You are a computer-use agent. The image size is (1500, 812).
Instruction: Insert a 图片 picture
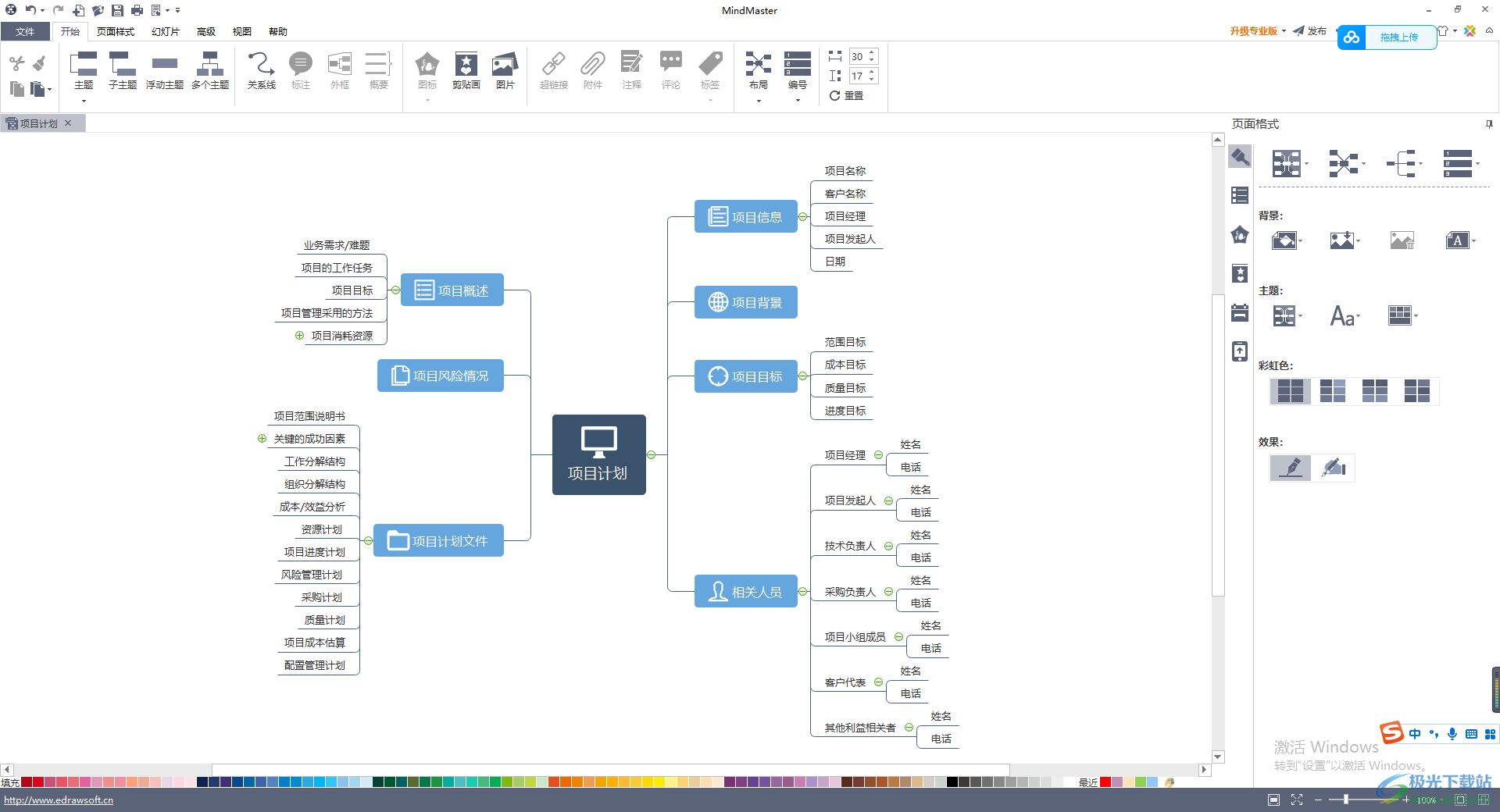click(505, 70)
